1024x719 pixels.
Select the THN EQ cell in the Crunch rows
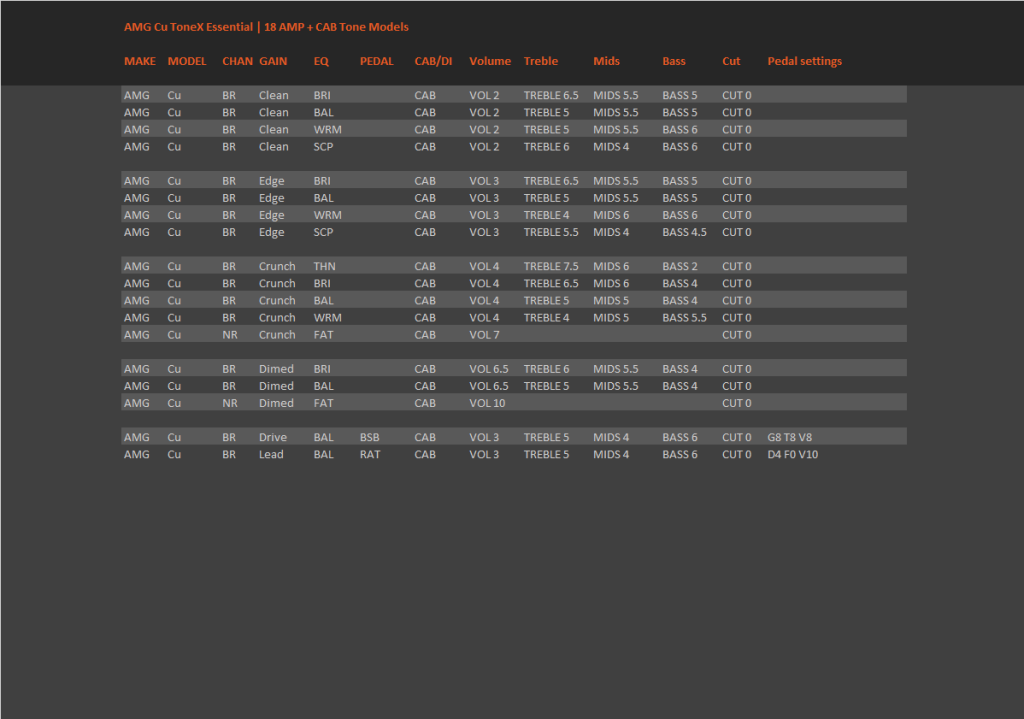[325, 266]
